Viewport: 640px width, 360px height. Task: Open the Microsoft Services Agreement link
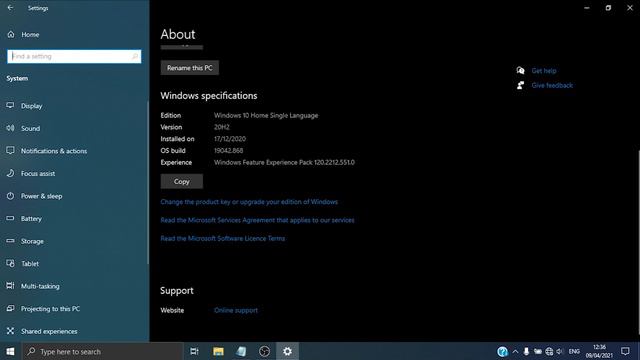click(x=257, y=220)
